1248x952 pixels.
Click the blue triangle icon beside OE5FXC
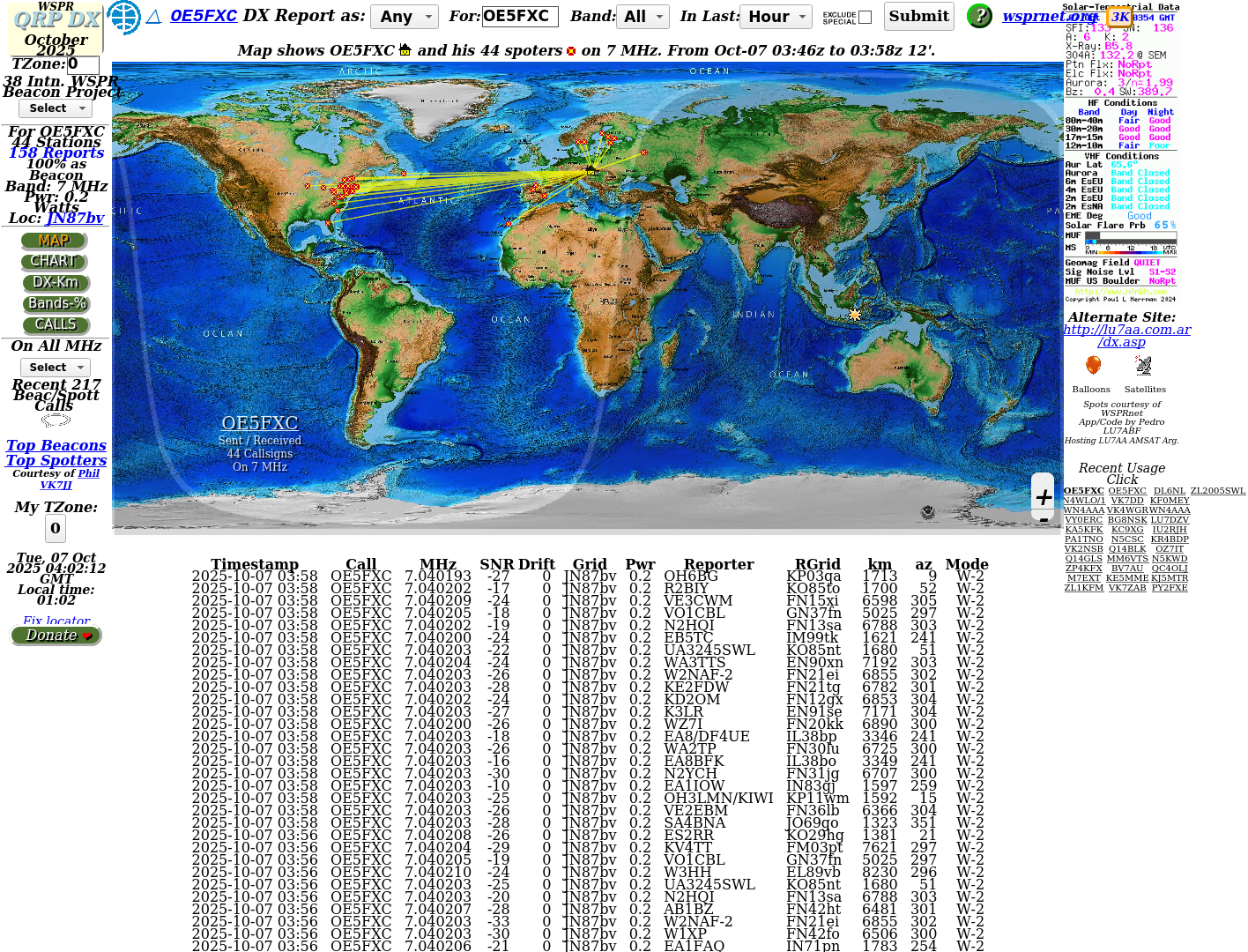(x=154, y=17)
